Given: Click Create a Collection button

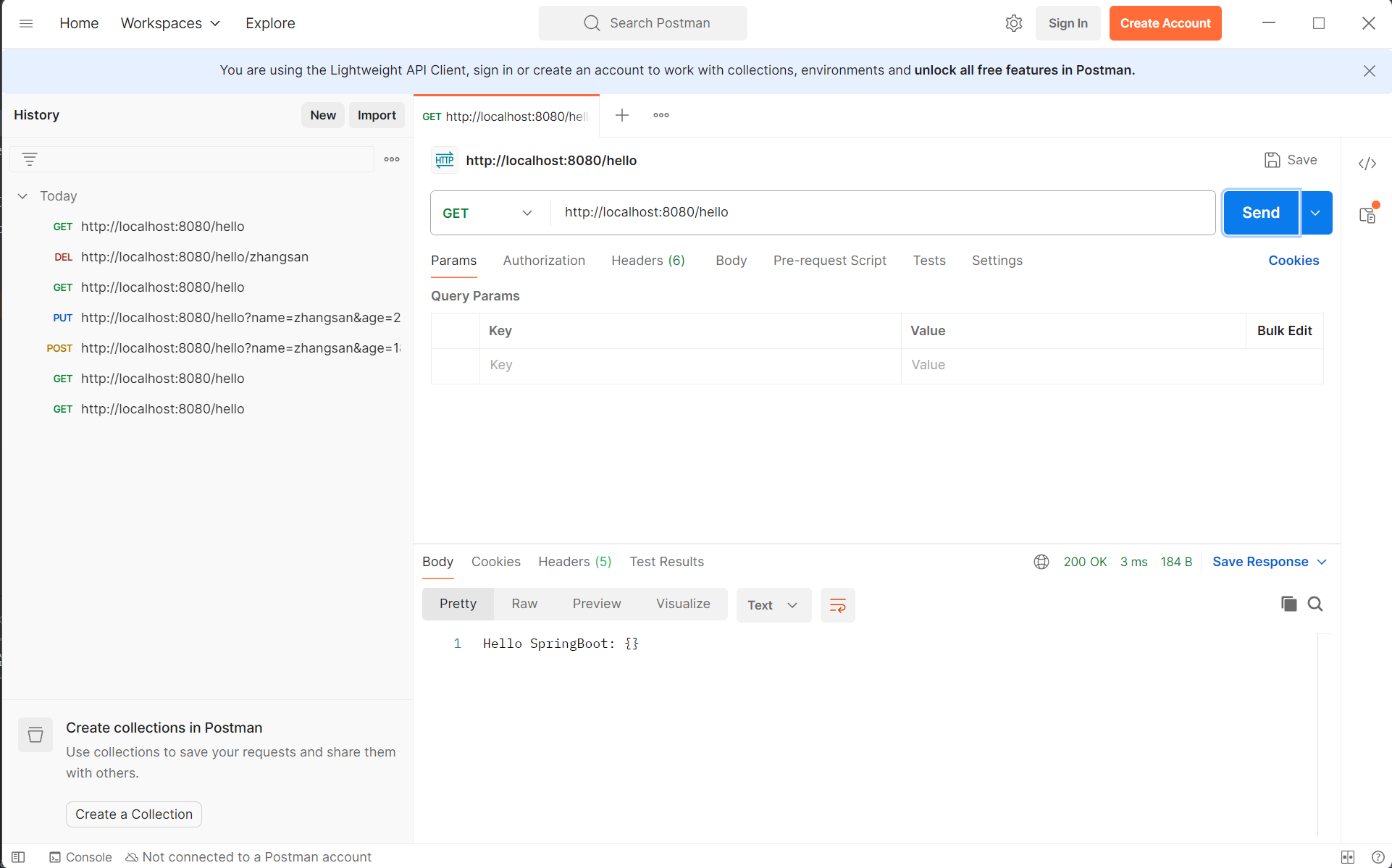Looking at the screenshot, I should 134,814.
